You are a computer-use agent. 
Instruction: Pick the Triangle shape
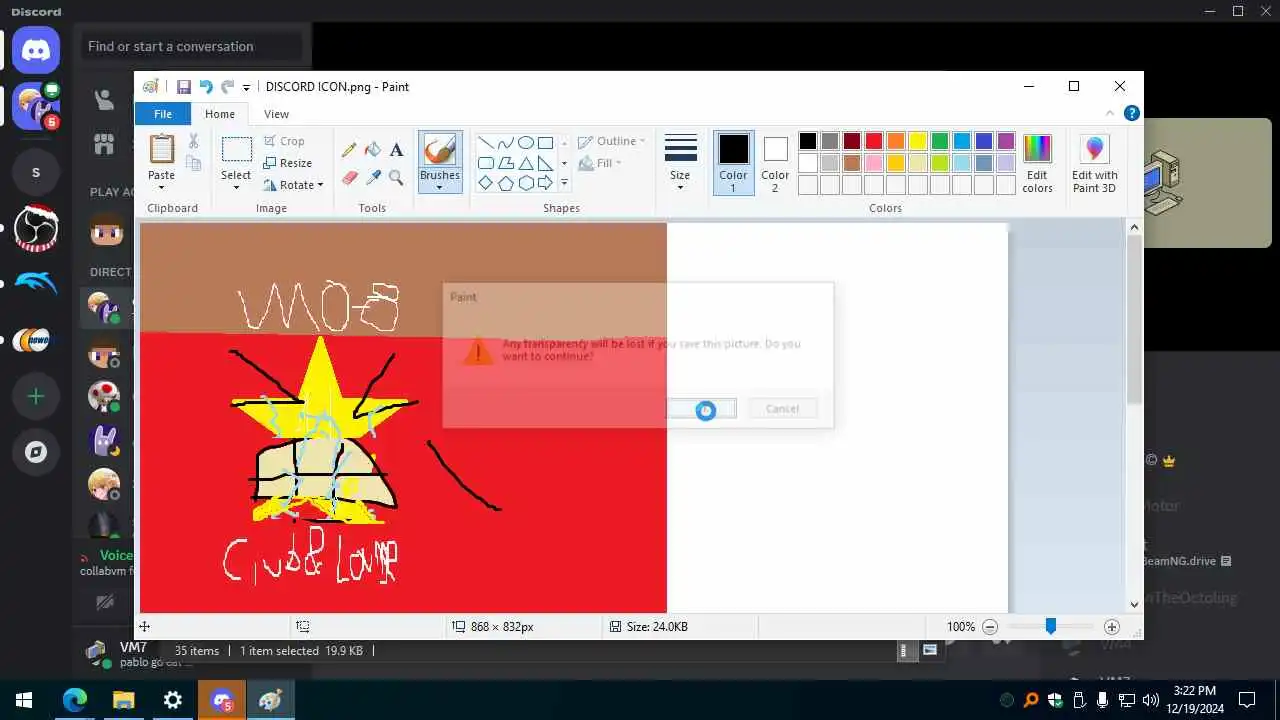[x=525, y=163]
